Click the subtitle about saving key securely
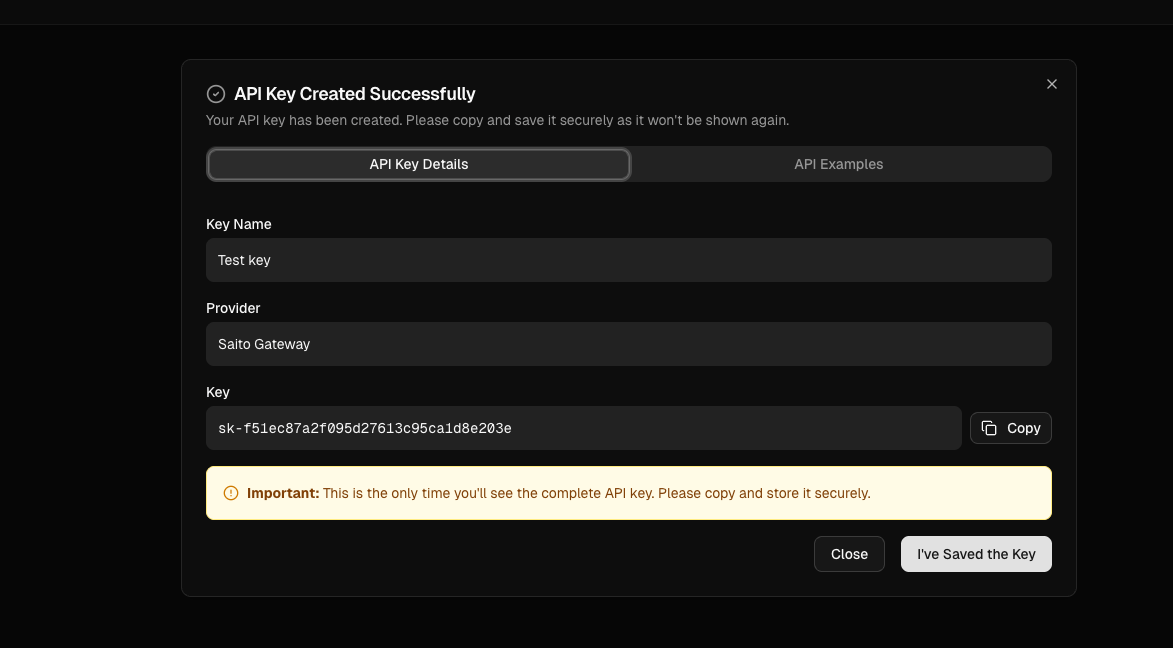This screenshot has width=1173, height=648. point(497,120)
